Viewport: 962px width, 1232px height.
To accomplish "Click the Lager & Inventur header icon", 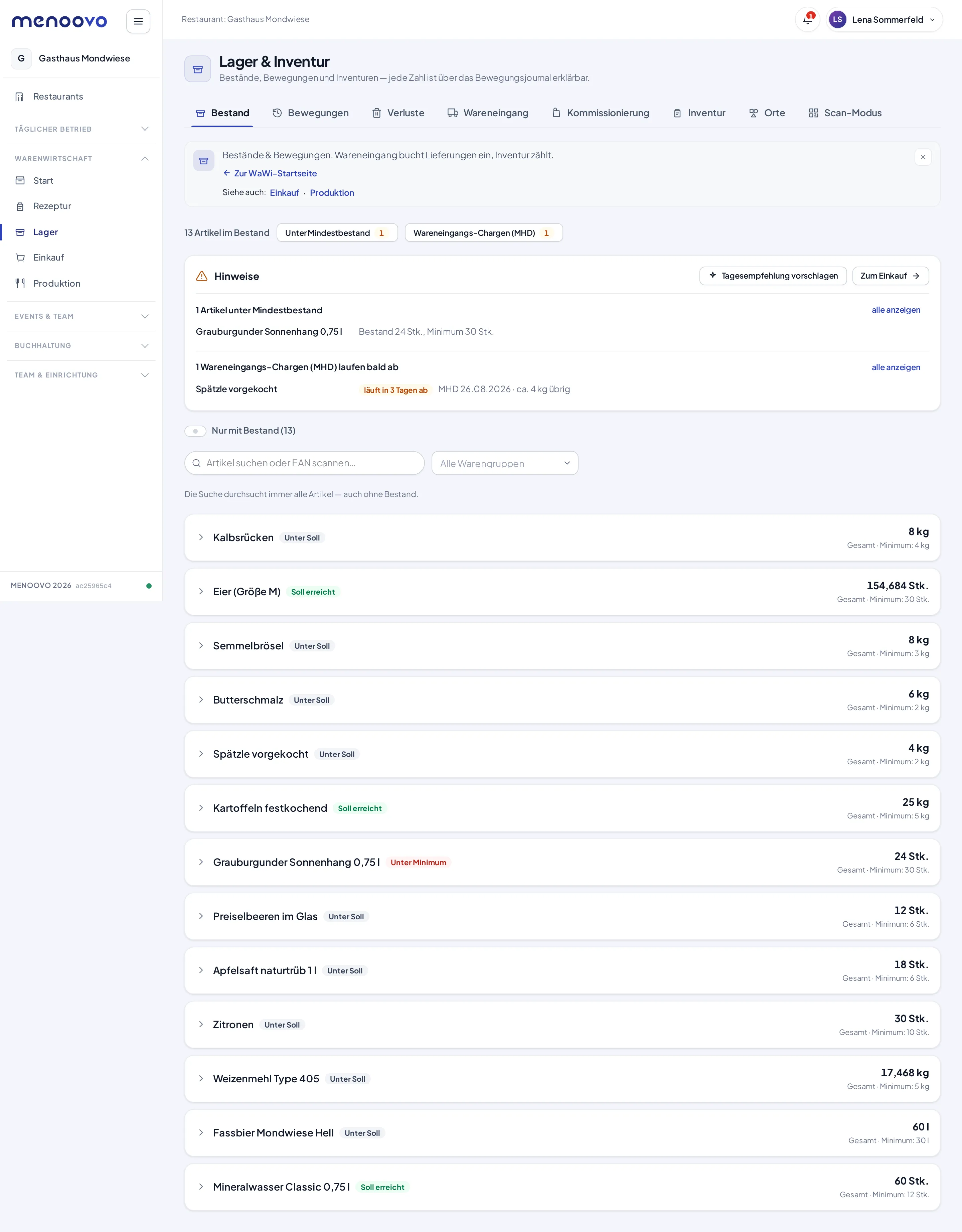I will click(x=198, y=69).
